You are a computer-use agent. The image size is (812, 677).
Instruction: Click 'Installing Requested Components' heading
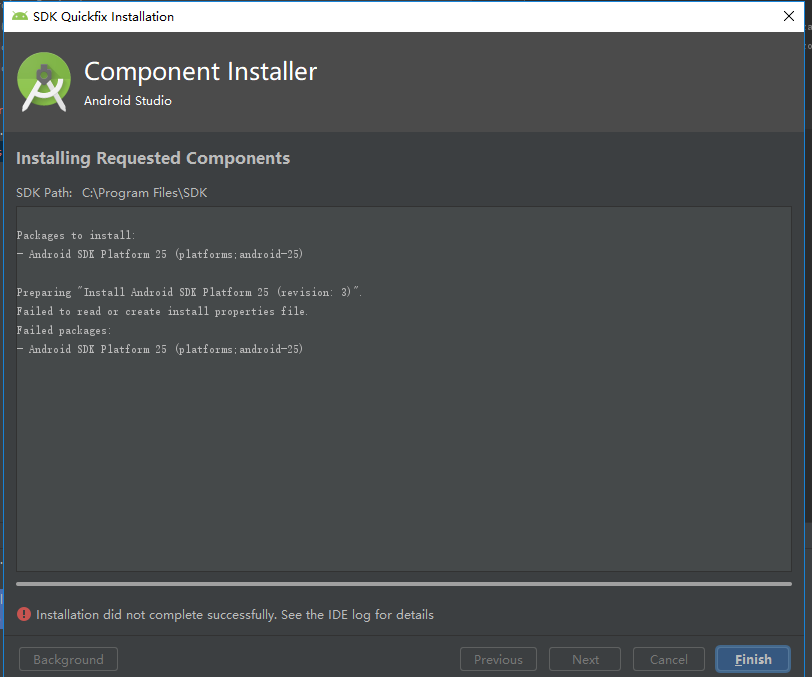click(153, 158)
